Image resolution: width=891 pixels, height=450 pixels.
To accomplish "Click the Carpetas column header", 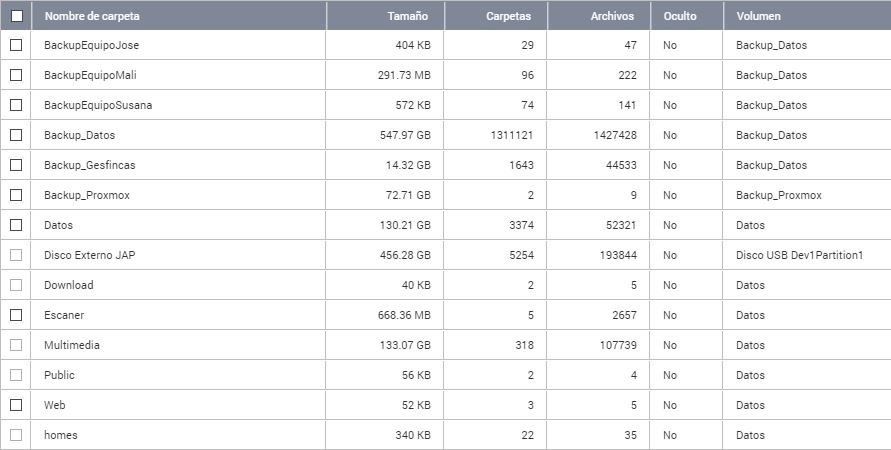I will click(509, 16).
